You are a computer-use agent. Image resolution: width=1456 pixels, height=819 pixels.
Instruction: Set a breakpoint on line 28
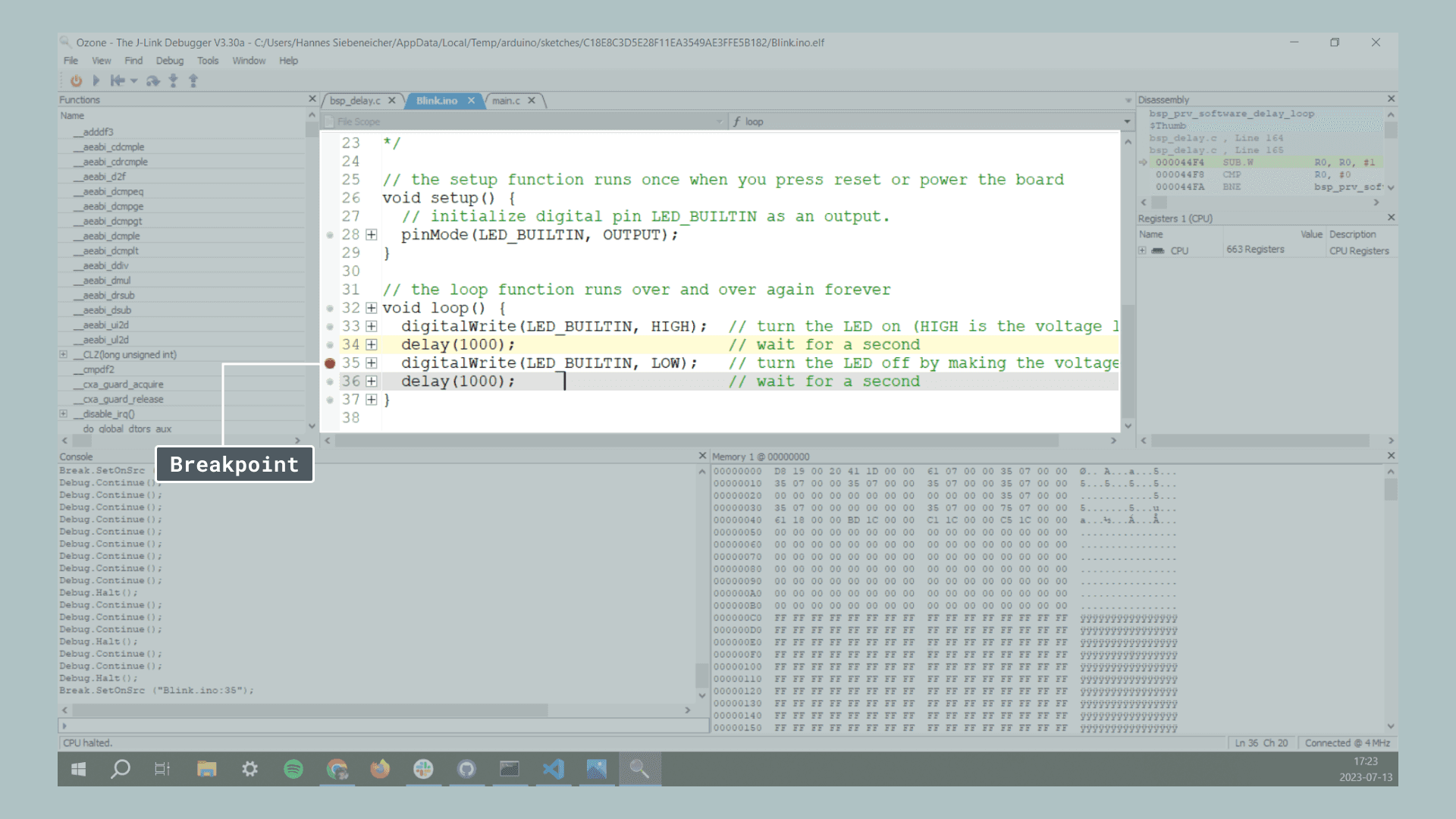coord(330,235)
